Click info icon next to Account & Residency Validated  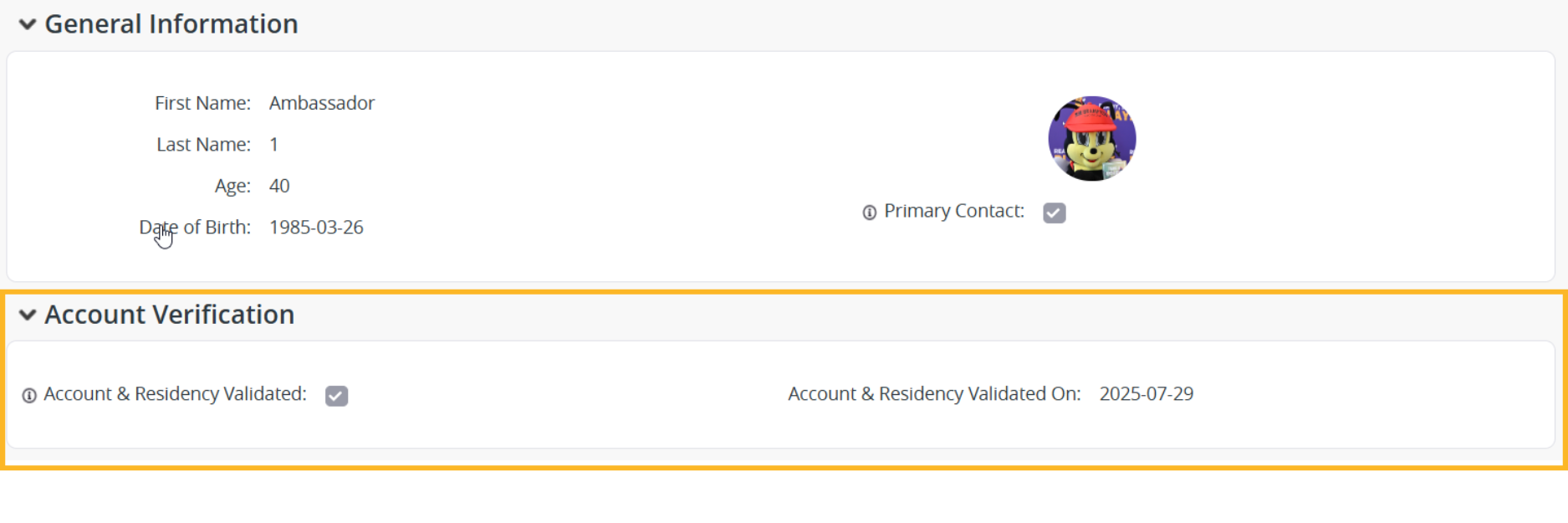pos(29,396)
